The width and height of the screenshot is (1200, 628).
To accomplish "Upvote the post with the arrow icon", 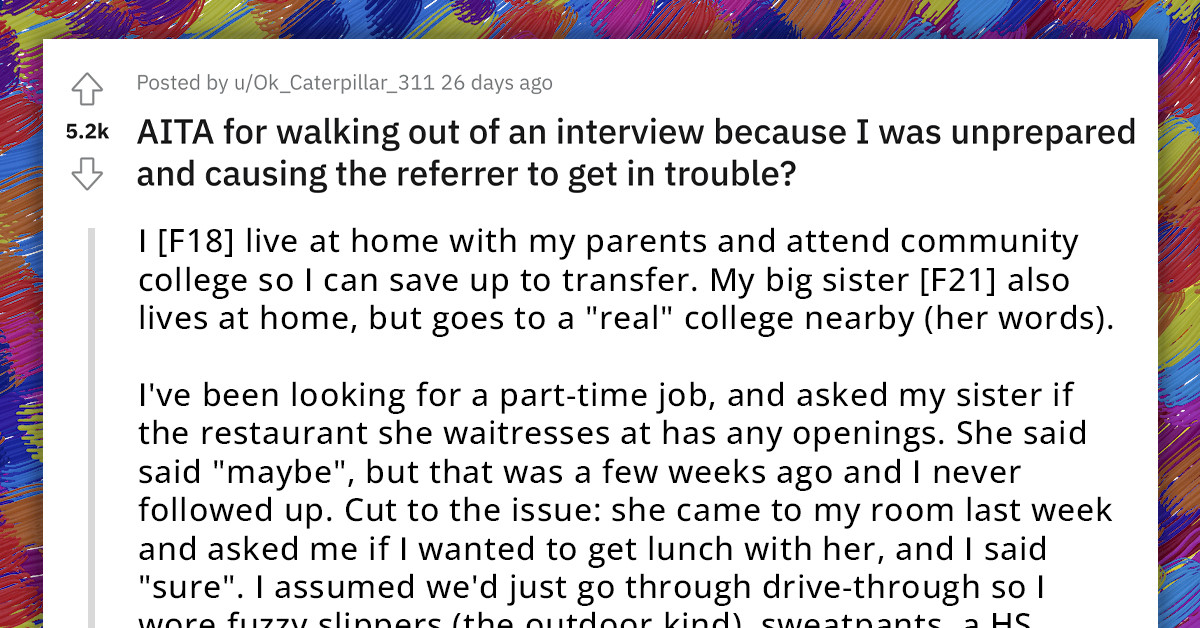I will pyautogui.click(x=87, y=89).
